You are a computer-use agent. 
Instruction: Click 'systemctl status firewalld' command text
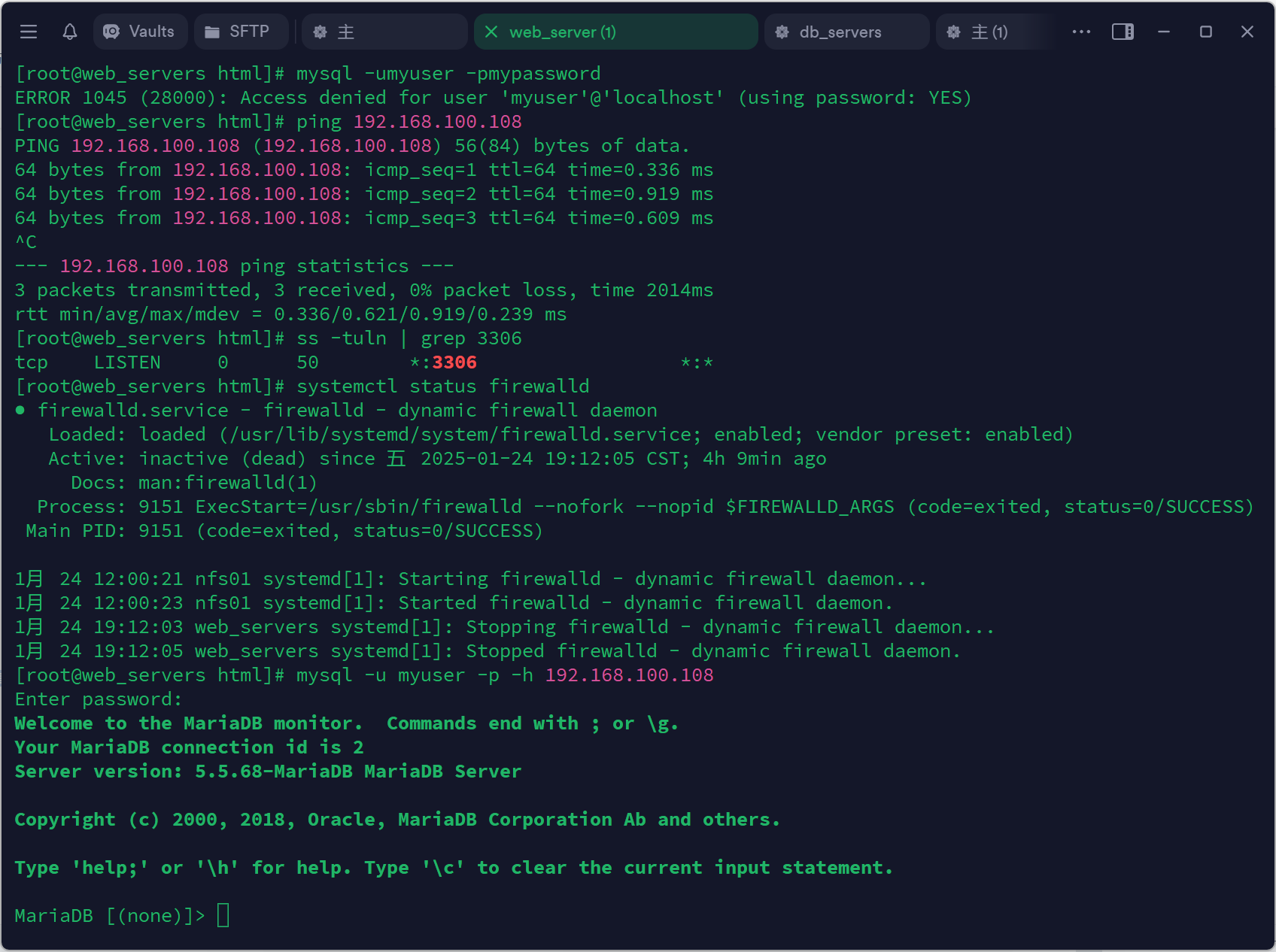coord(443,387)
